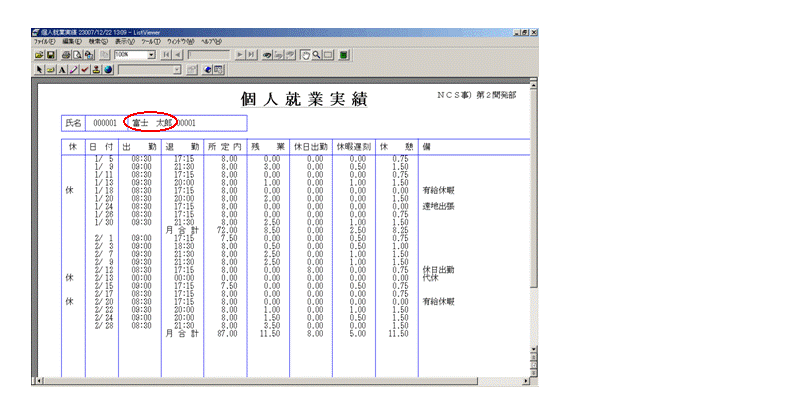
Task: Click the page number input field
Action: click(210, 55)
